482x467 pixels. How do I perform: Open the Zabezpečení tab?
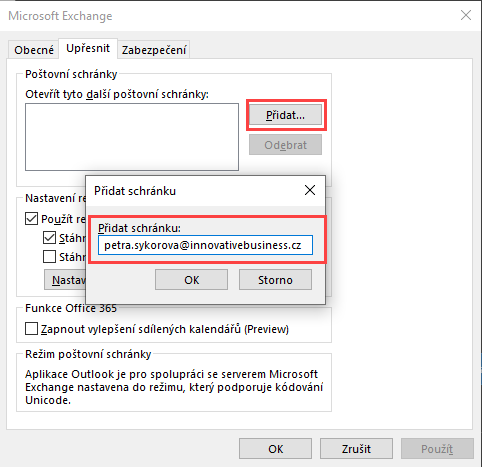154,50
